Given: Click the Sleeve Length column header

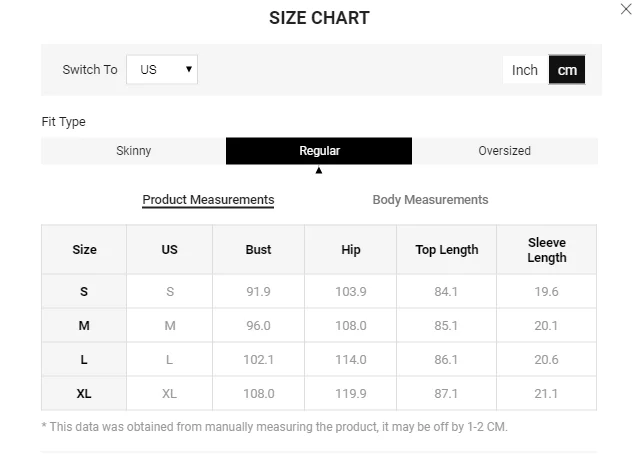Looking at the screenshot, I should [546, 250].
